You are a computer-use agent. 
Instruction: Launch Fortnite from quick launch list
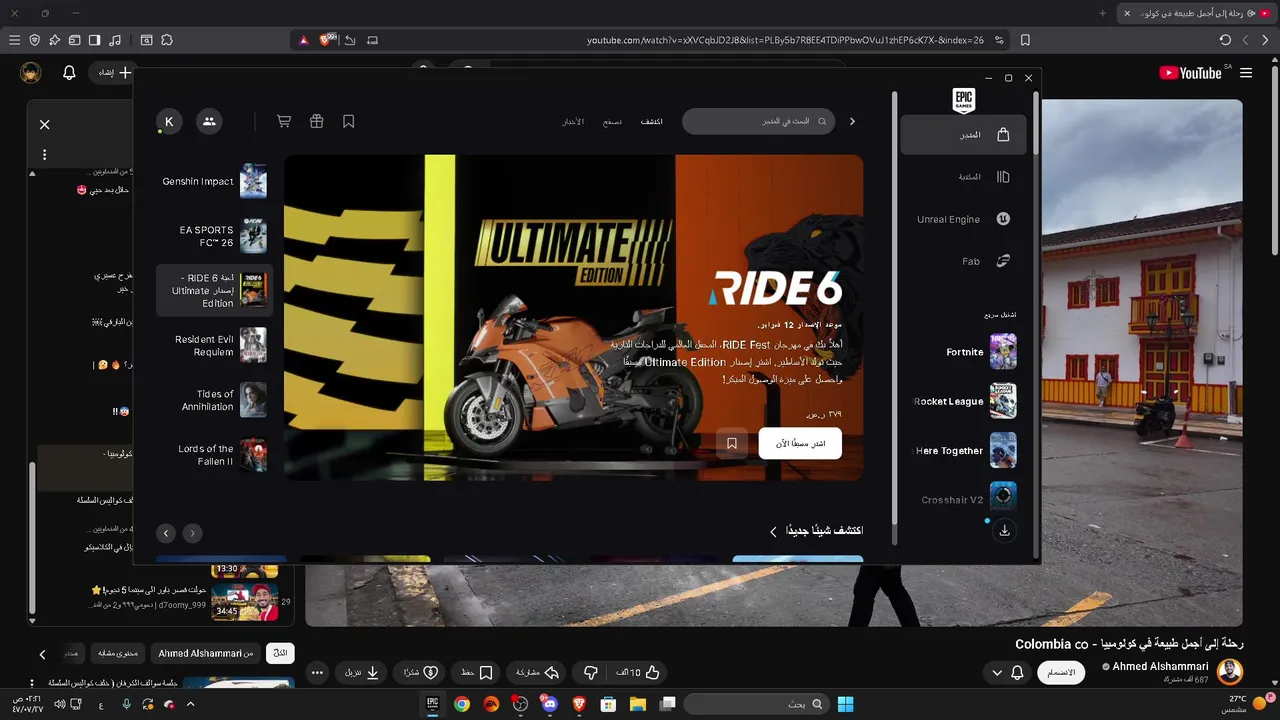[965, 352]
